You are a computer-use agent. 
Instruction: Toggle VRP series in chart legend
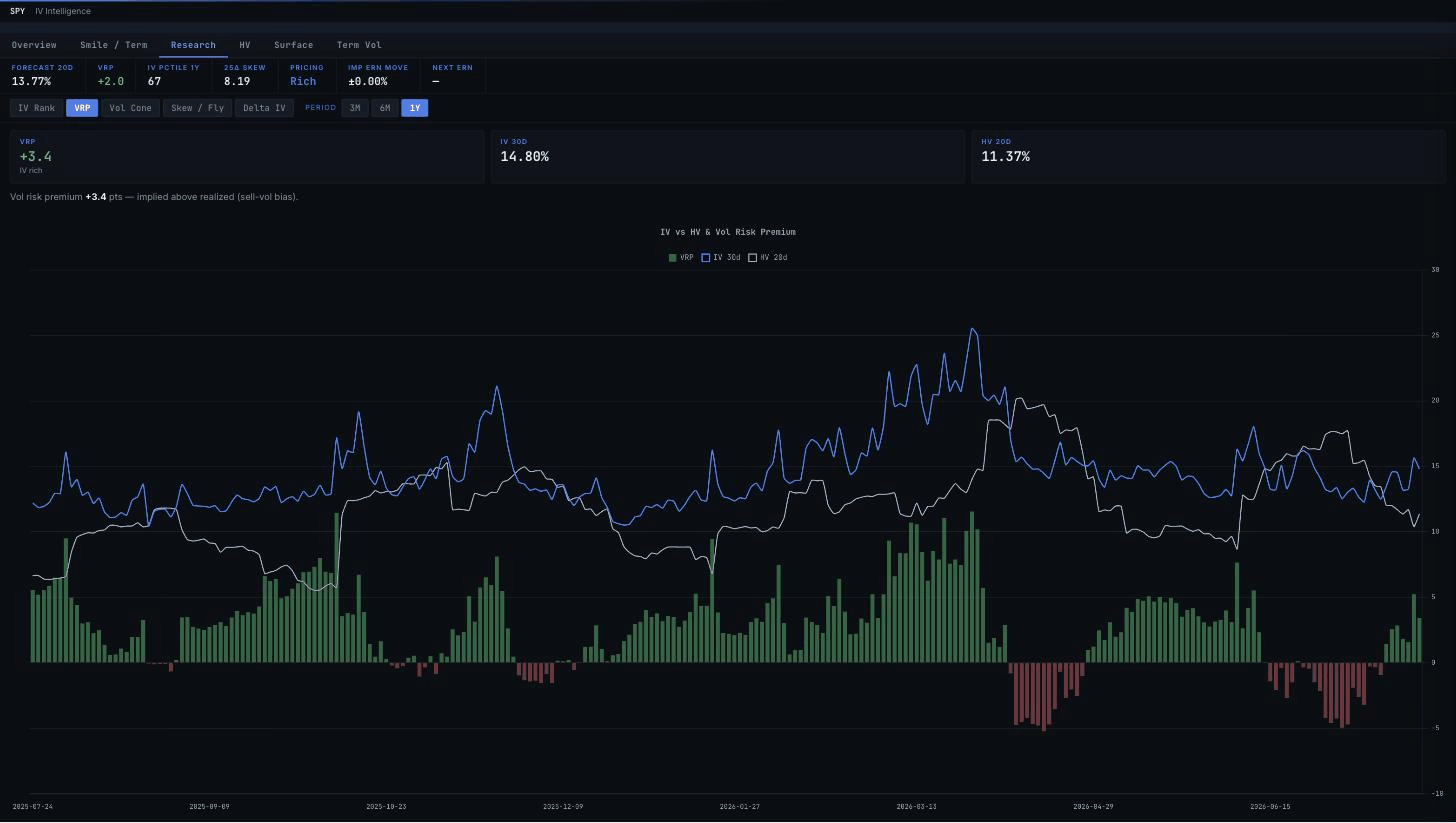[681, 258]
